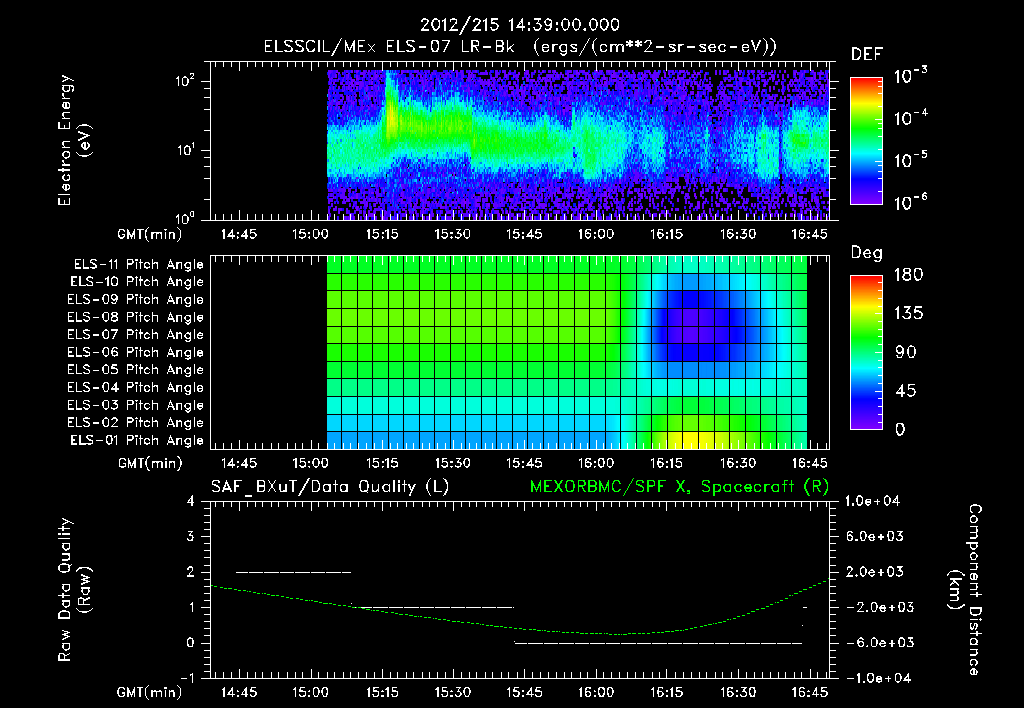Click the SAF_BXuT/Data Quality (L) legend text
The width and height of the screenshot is (1024, 708).
pos(330,487)
